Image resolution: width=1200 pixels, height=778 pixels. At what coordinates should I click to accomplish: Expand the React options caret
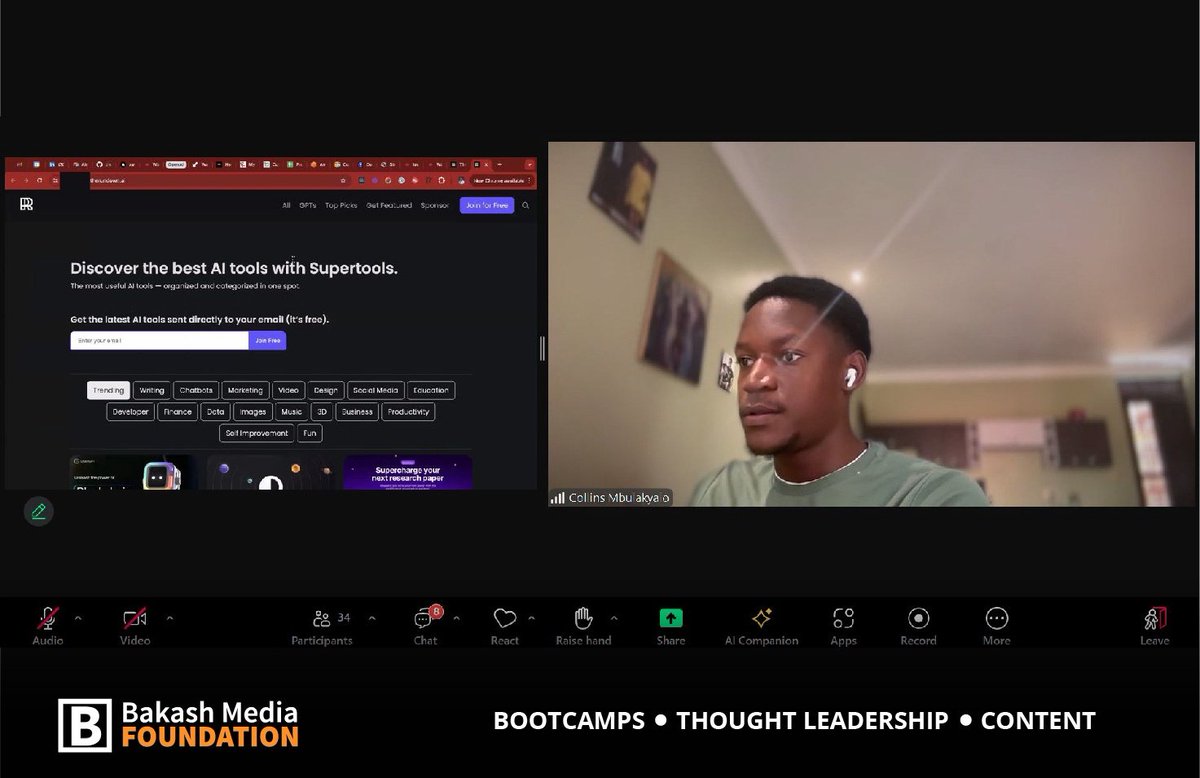532,618
